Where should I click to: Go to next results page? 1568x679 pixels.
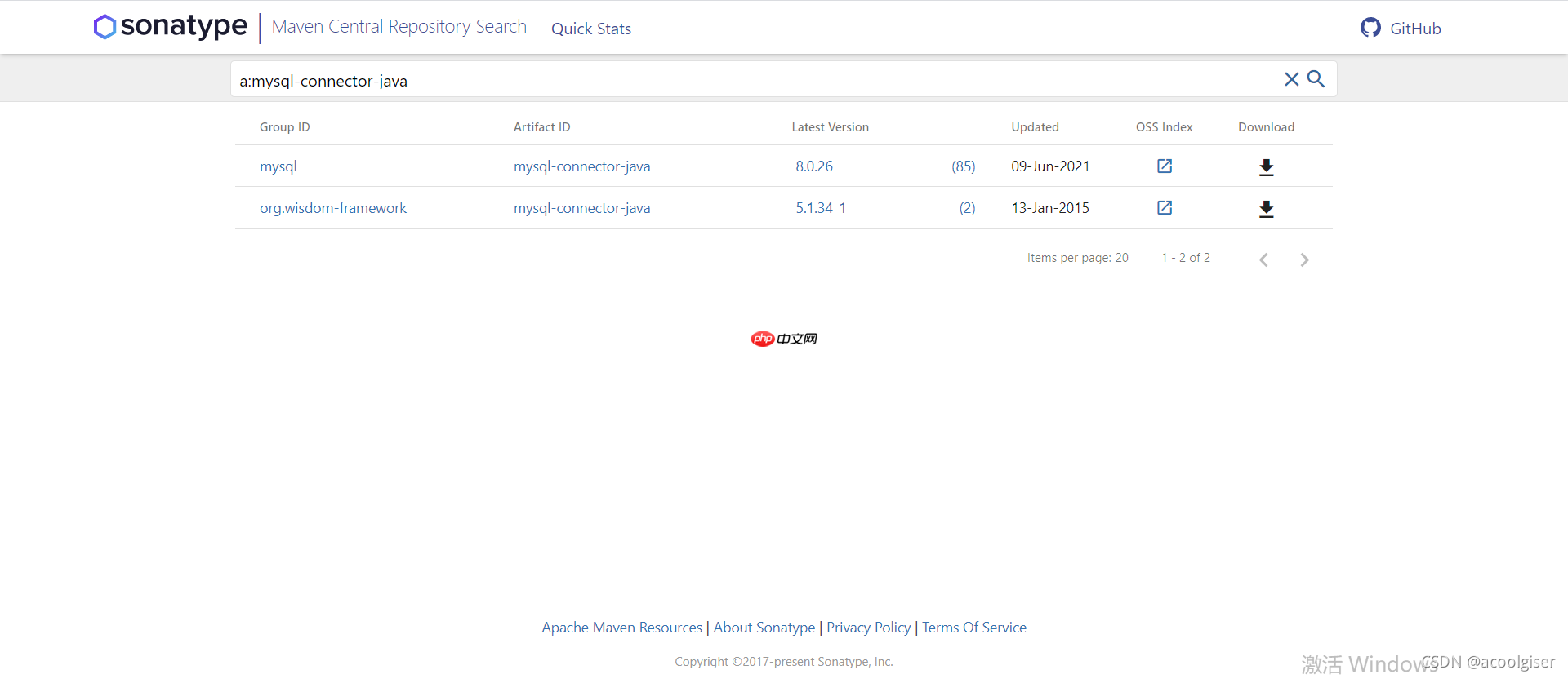[1304, 260]
